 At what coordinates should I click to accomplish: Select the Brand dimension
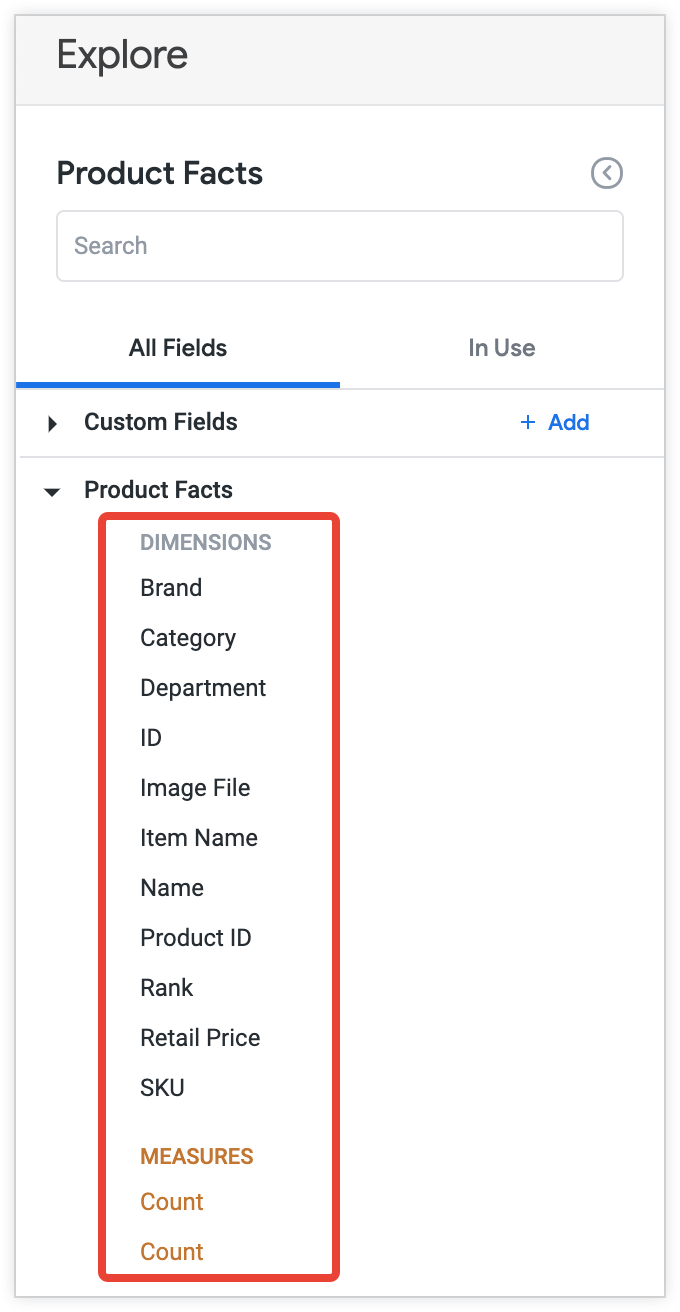click(170, 588)
